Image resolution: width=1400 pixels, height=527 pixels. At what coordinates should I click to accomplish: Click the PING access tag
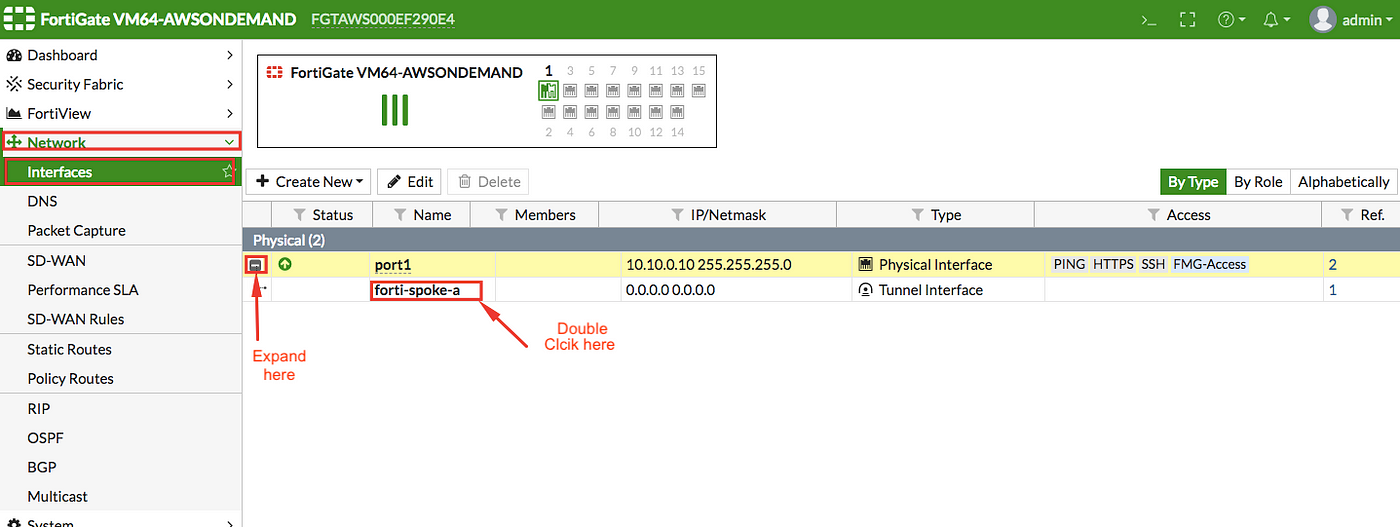coord(1069,265)
